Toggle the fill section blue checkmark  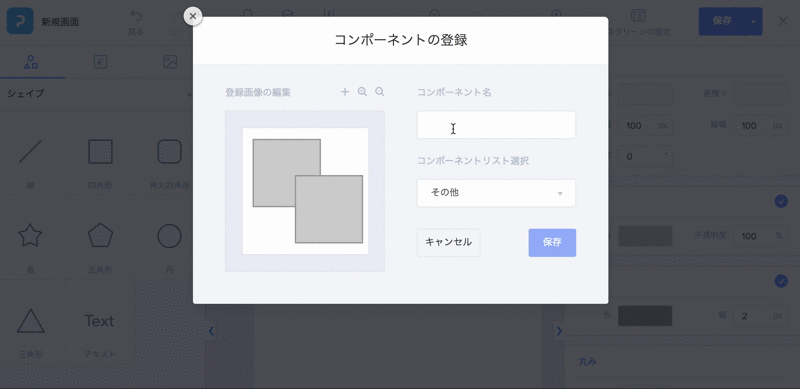pos(781,202)
